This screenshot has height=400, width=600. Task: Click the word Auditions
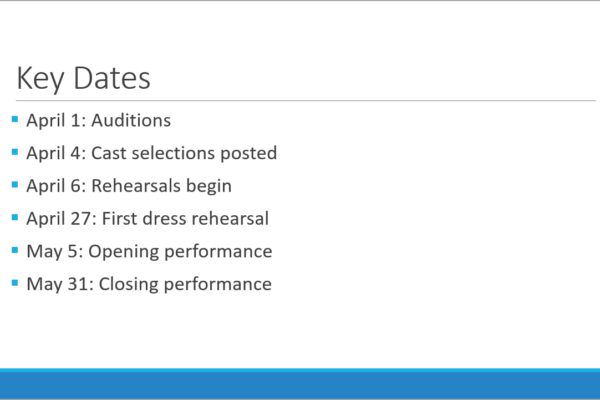(131, 120)
